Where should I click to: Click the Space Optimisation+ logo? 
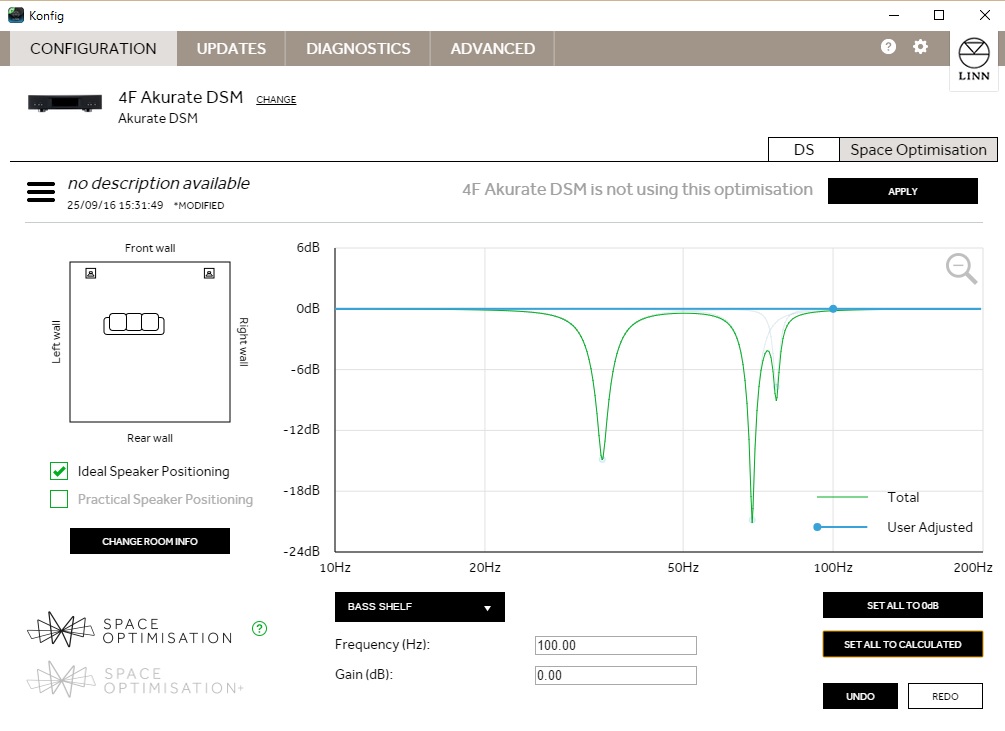[135, 680]
